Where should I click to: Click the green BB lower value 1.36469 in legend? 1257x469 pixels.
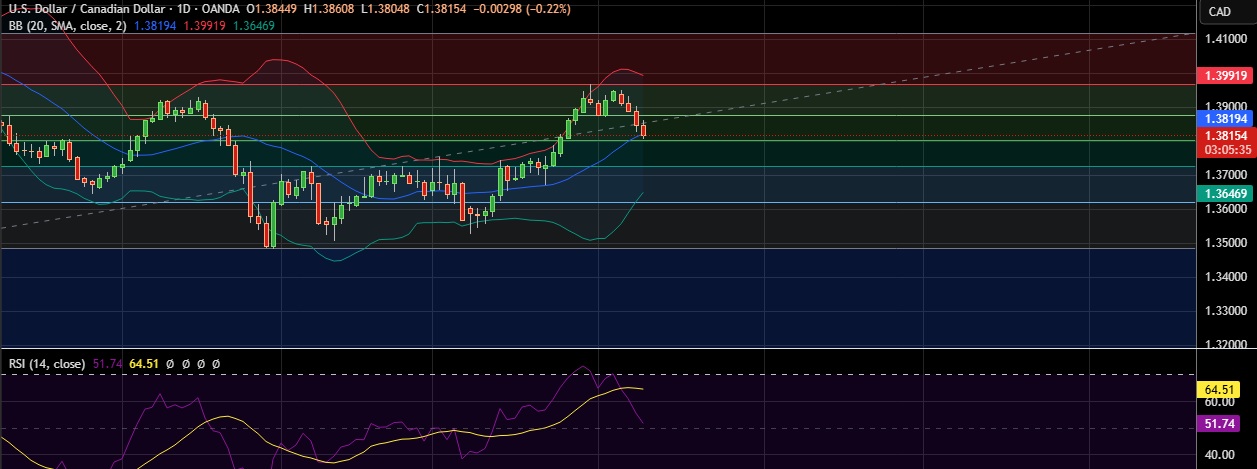coord(254,25)
